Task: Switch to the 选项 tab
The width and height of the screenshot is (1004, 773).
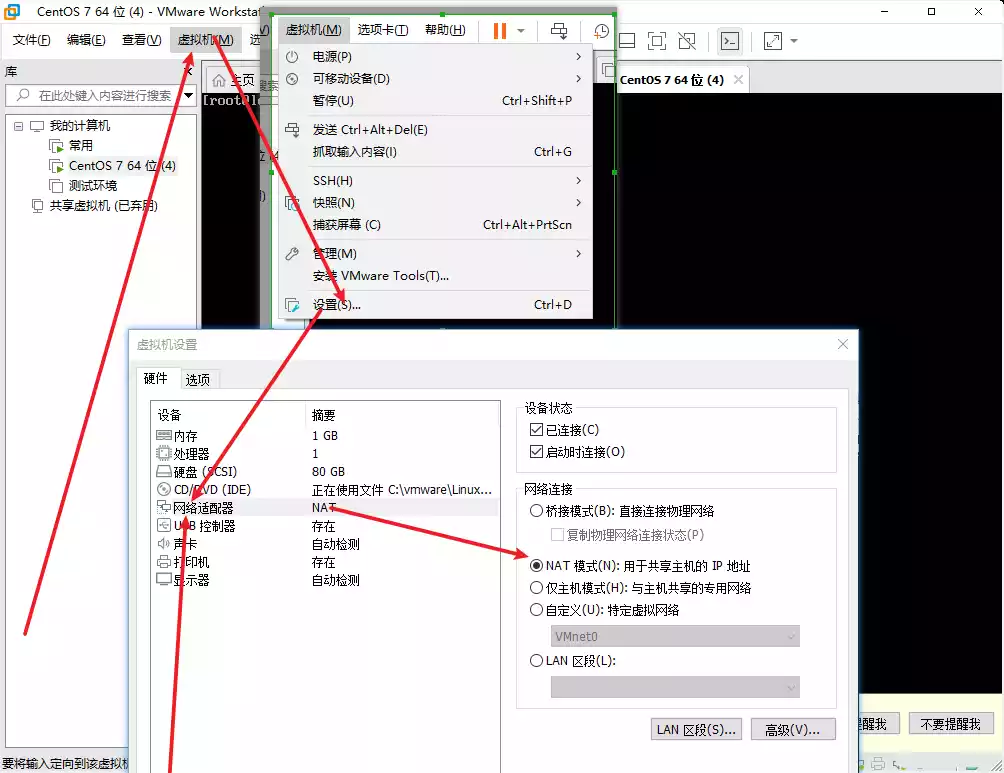Action: [198, 379]
